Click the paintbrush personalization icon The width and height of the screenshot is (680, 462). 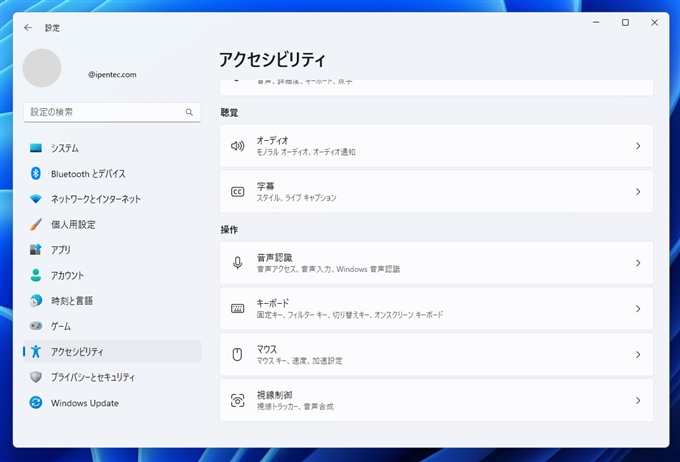[36, 224]
